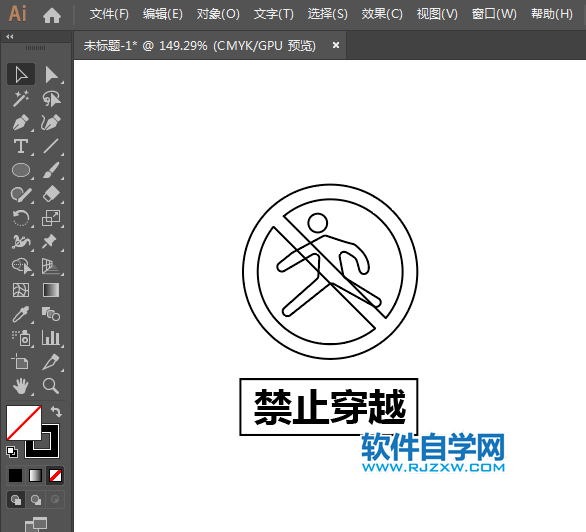586x532 pixels.
Task: Choose the Magic Wand tool
Action: (x=21, y=98)
